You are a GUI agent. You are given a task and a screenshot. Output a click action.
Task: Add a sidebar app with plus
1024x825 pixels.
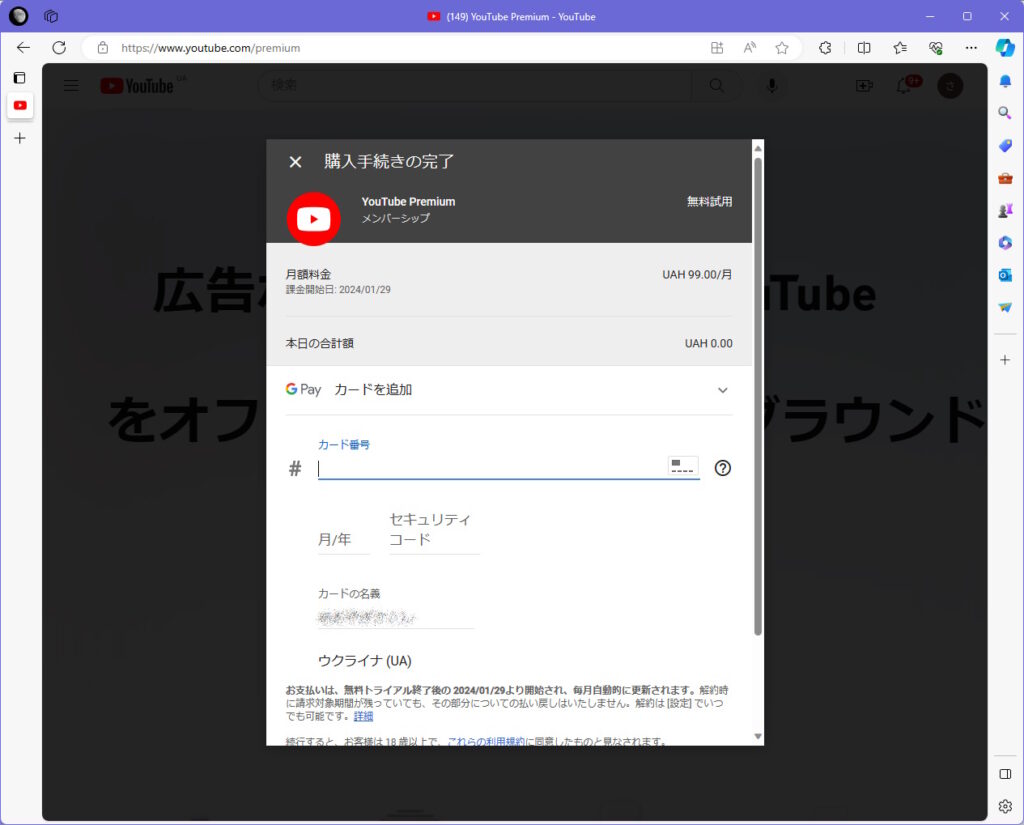pos(1005,360)
